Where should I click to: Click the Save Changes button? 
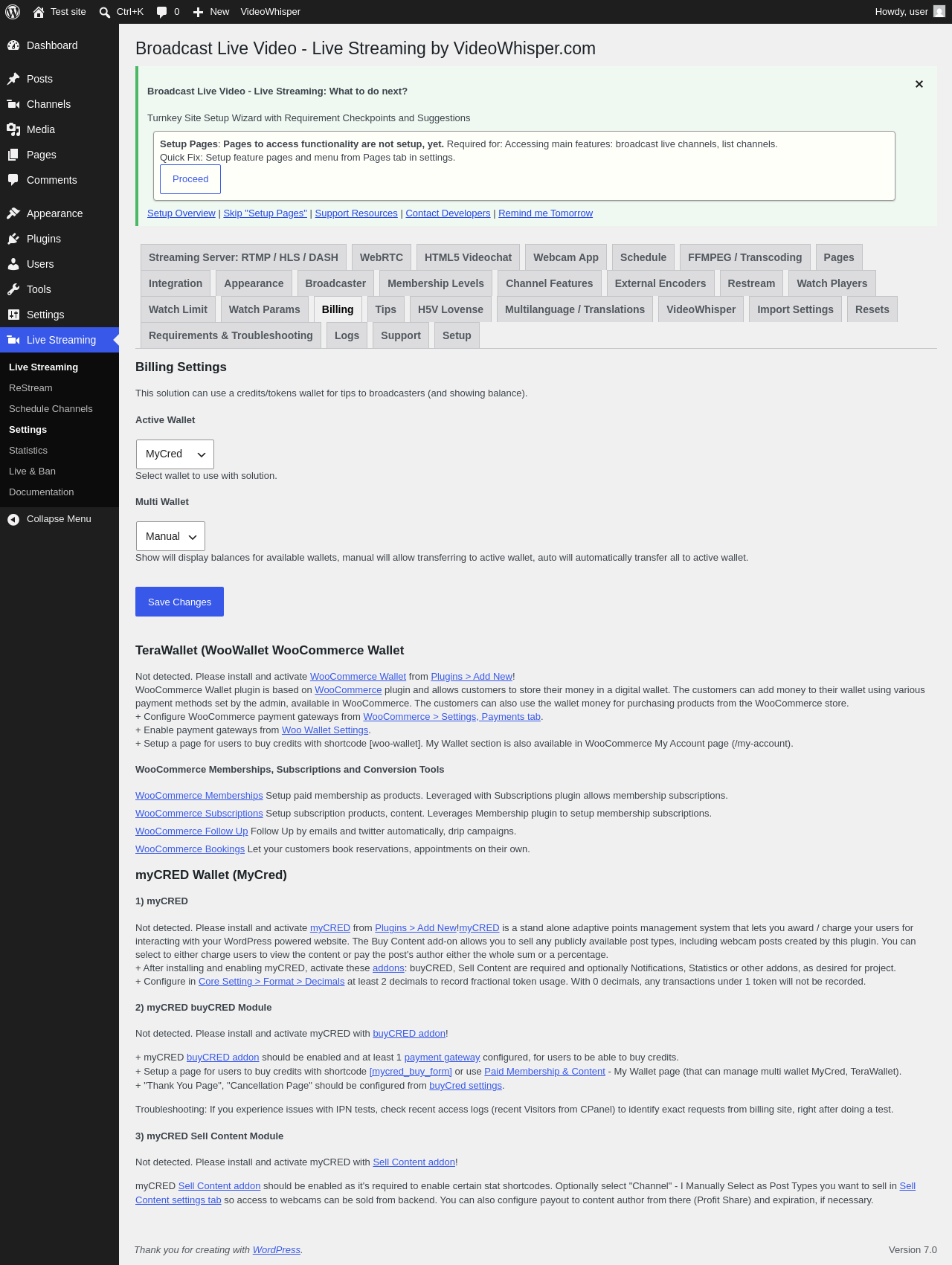pyautogui.click(x=179, y=602)
